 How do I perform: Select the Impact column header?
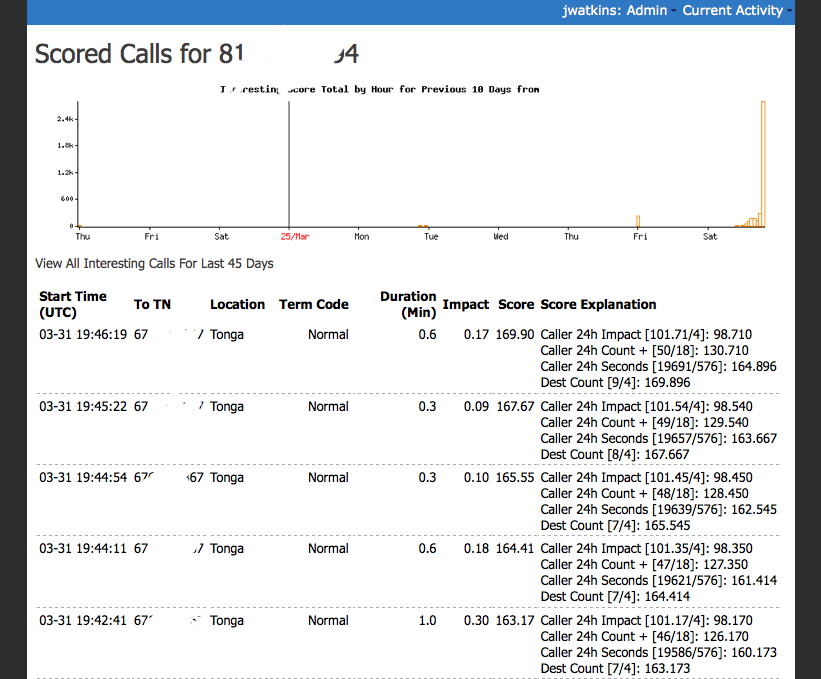(465, 304)
